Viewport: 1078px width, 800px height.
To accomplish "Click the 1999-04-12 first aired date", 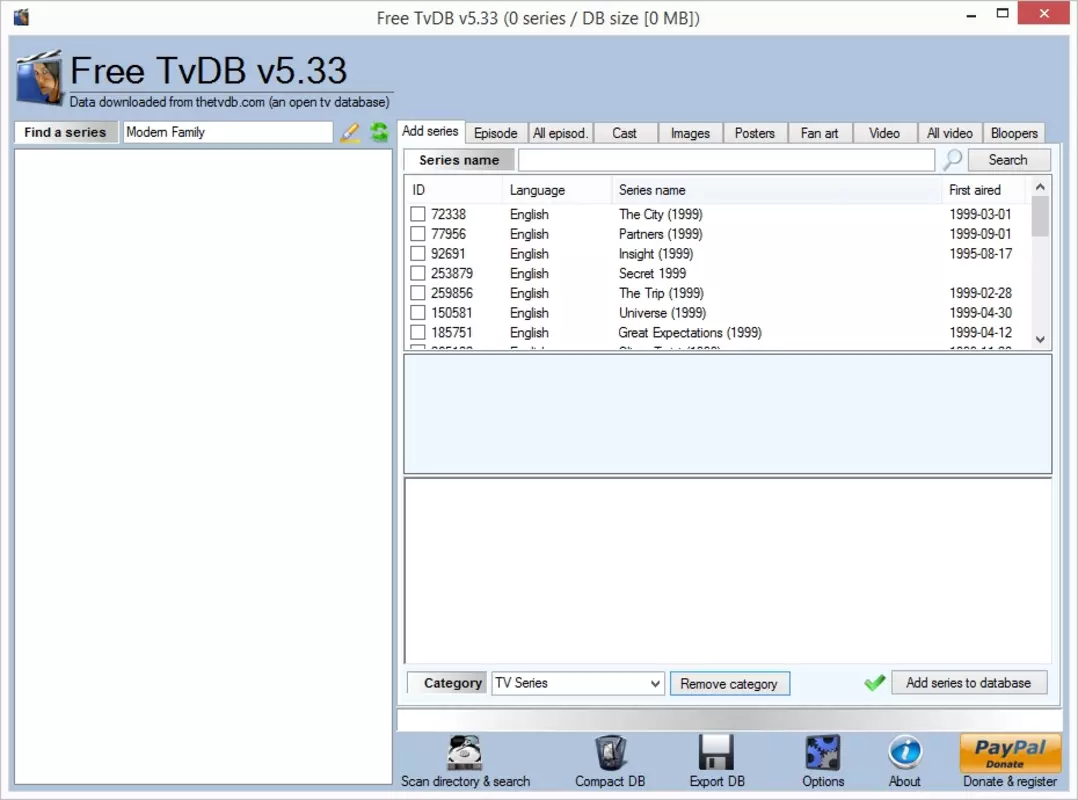I will (x=980, y=332).
